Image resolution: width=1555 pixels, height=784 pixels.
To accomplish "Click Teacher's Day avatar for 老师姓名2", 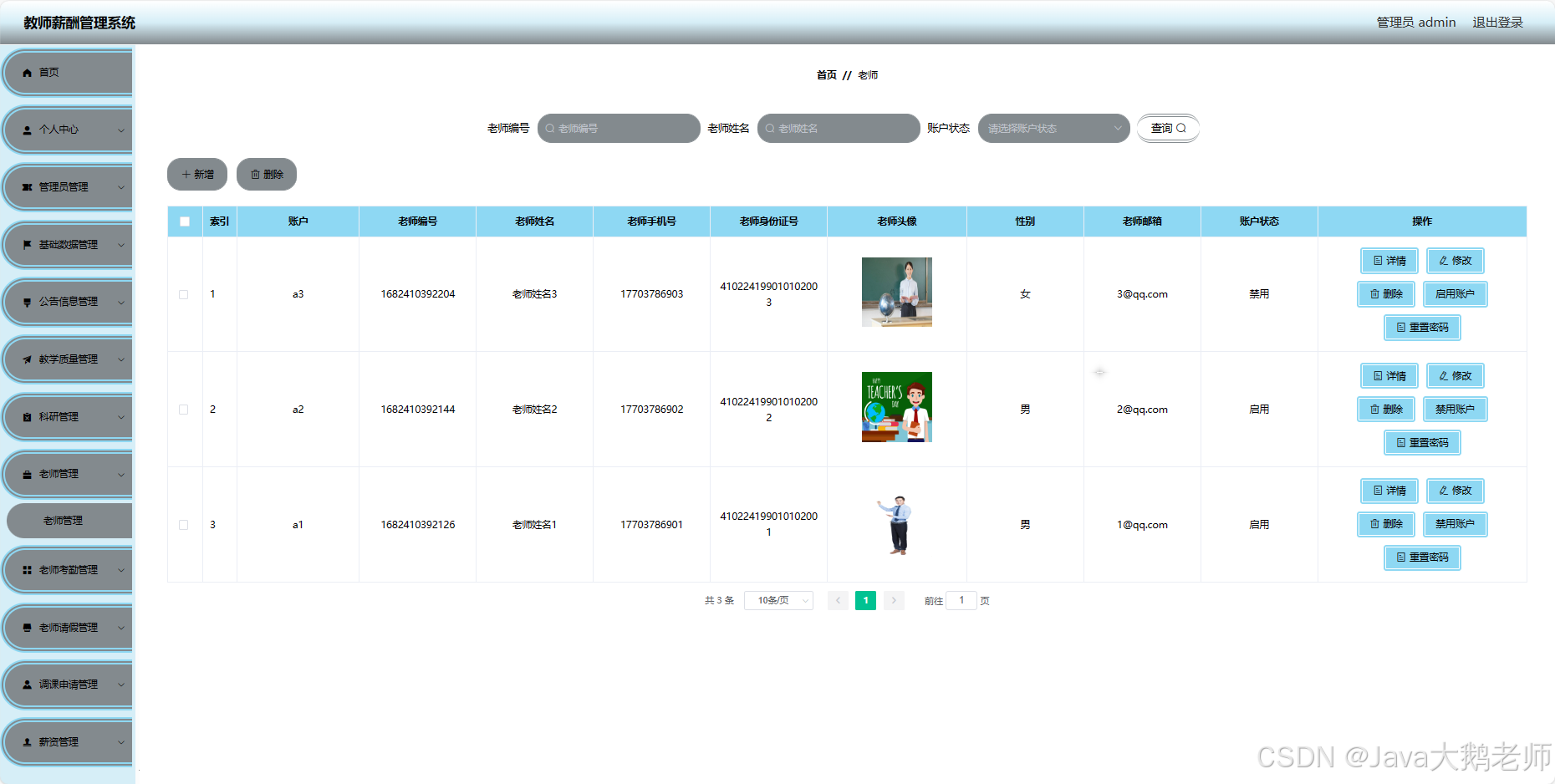I will pyautogui.click(x=897, y=407).
